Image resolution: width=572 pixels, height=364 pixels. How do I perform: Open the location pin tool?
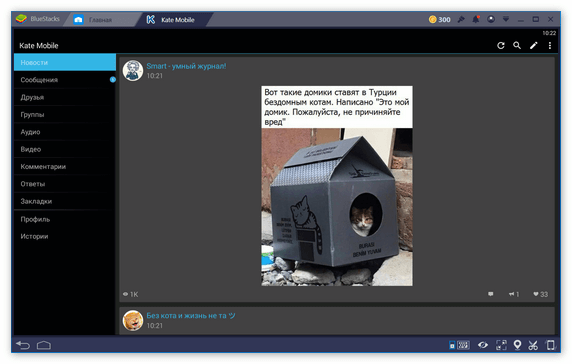click(517, 345)
